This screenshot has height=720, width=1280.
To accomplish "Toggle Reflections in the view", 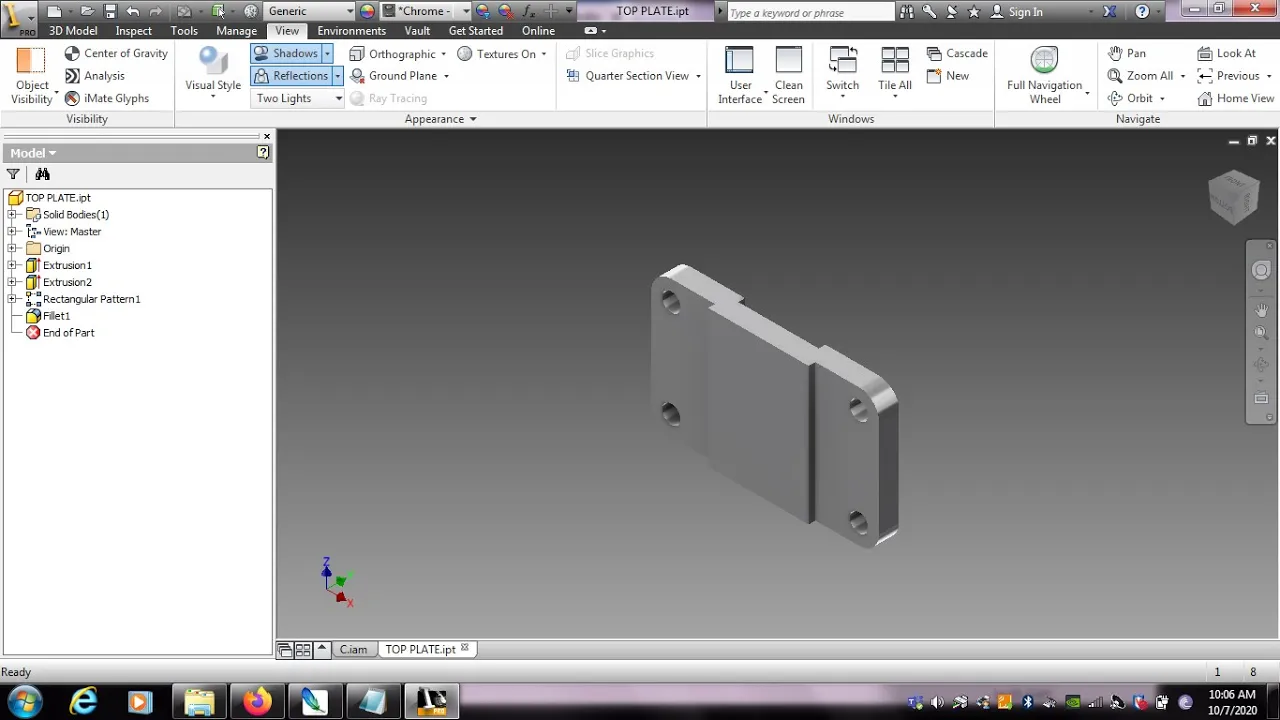I will coord(291,76).
